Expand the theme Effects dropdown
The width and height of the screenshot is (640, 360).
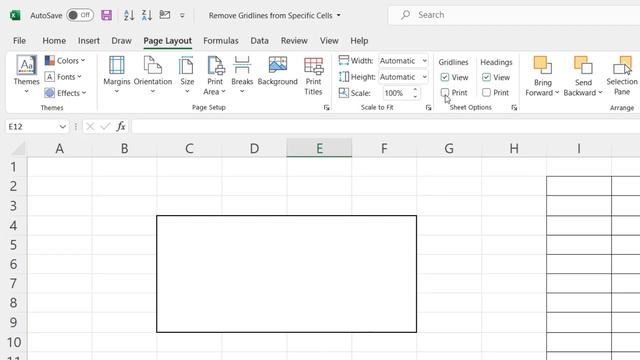point(66,93)
